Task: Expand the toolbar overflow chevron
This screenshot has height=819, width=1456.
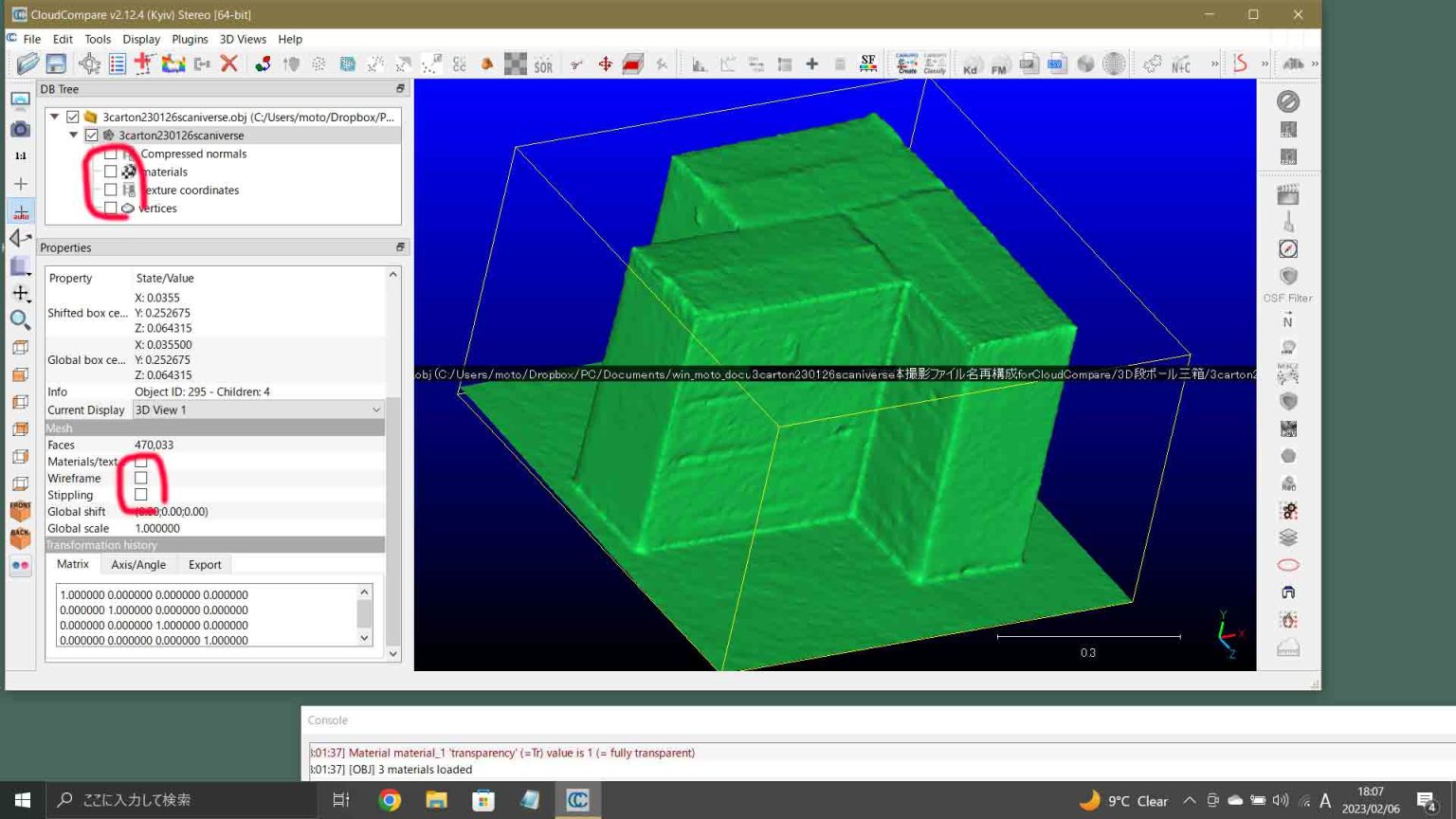Action: point(1213,64)
